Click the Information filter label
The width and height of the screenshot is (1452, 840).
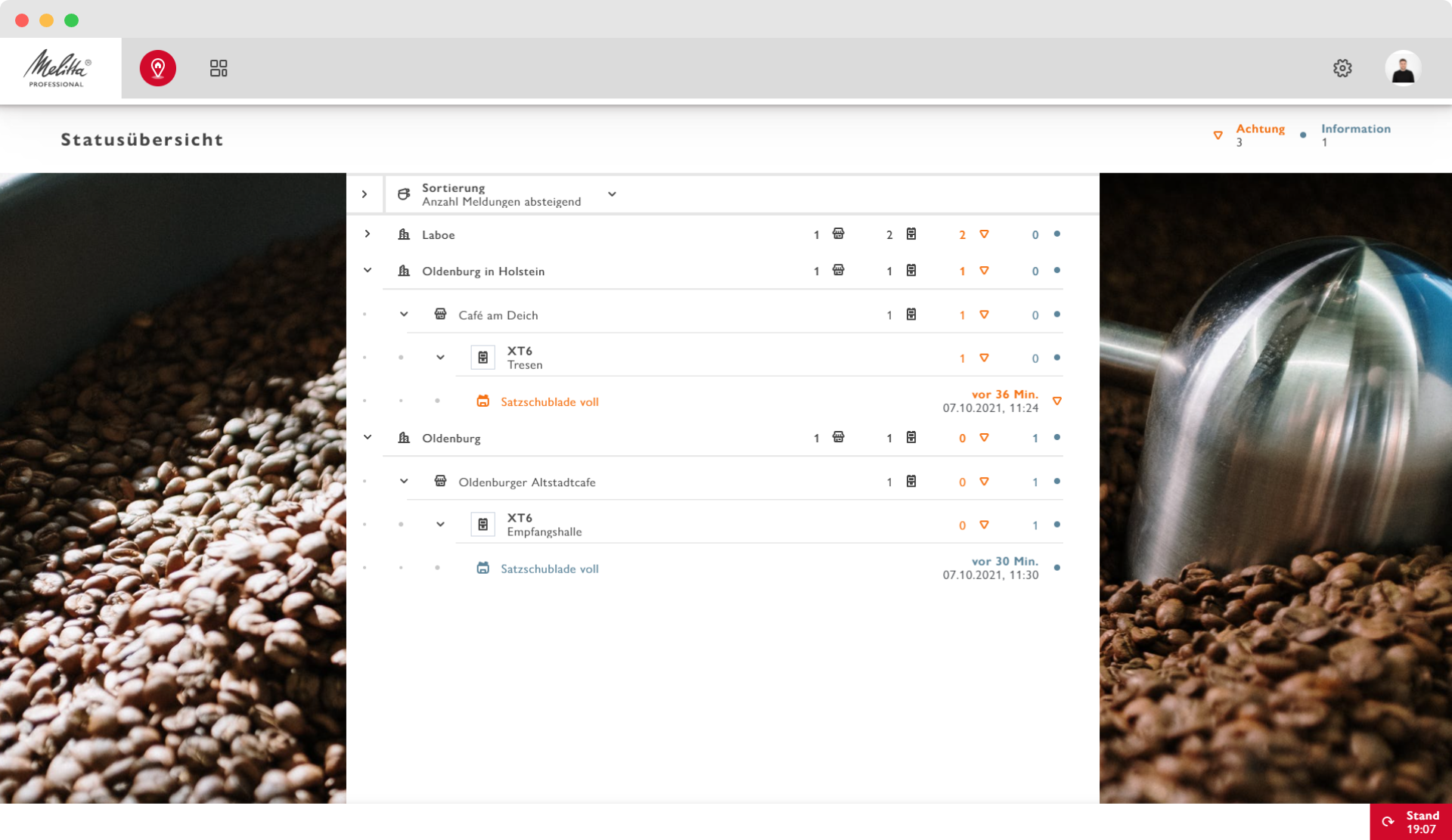pyautogui.click(x=1356, y=129)
